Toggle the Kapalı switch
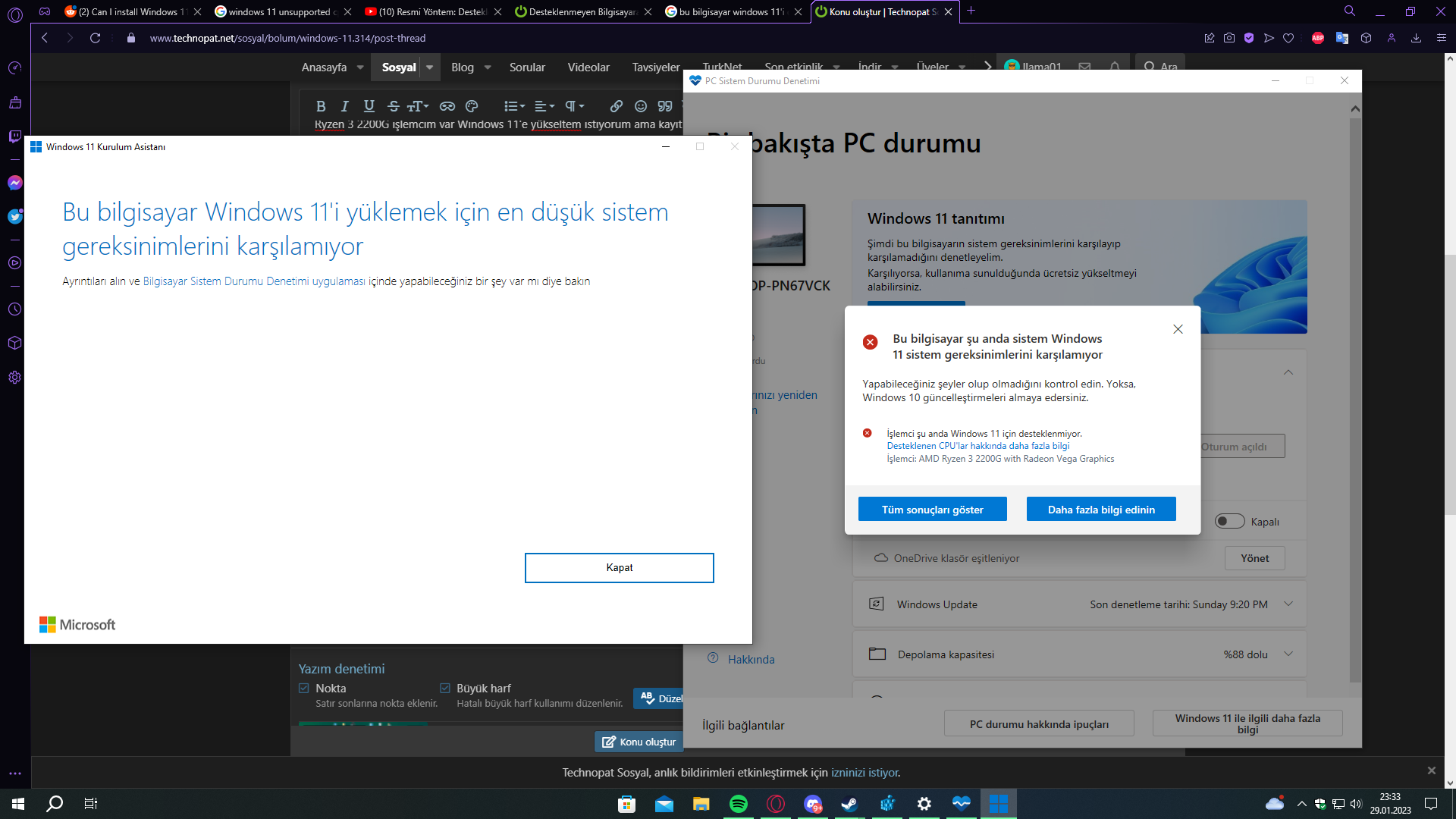1456x819 pixels. [x=1229, y=521]
